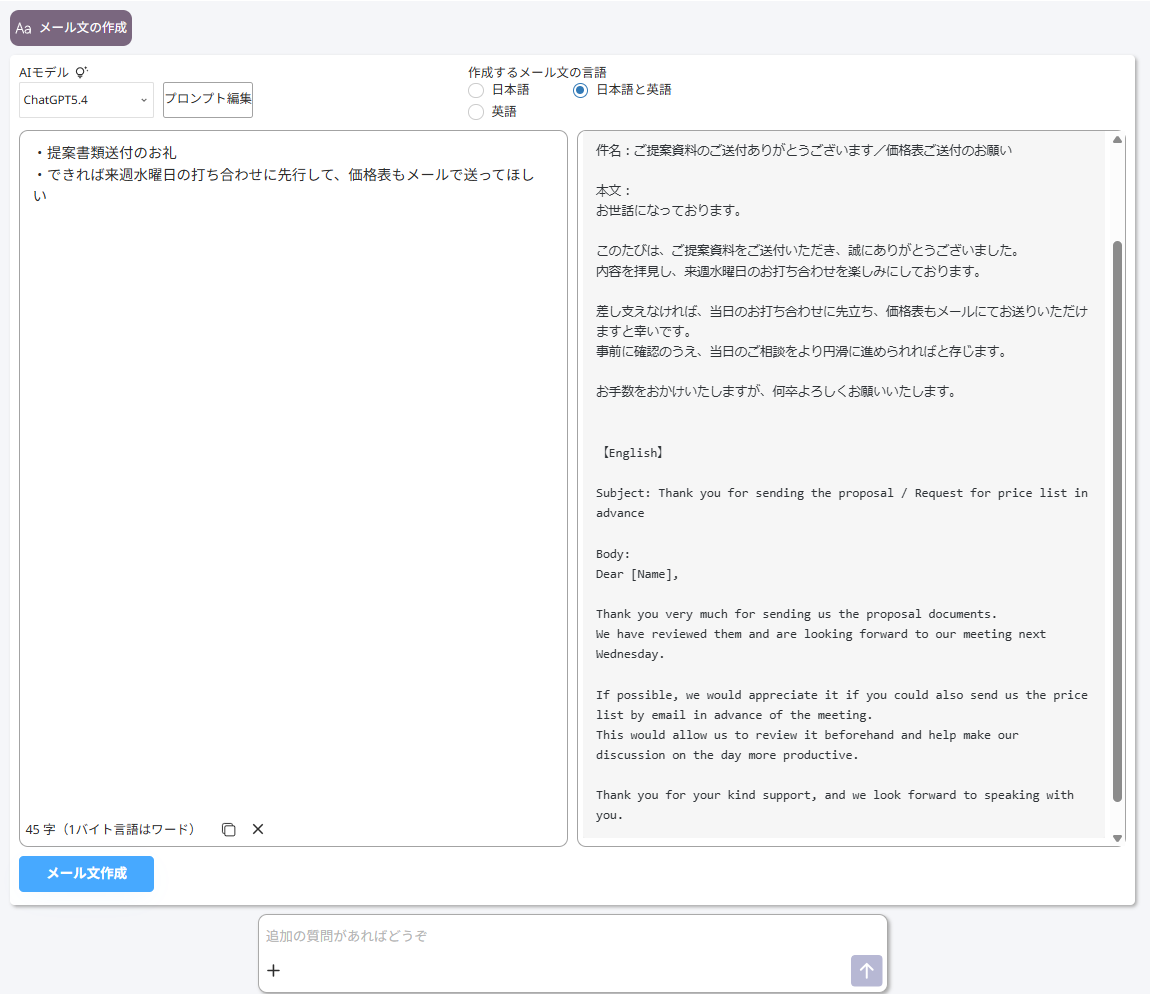Image resolution: width=1150 pixels, height=994 pixels.
Task: Click the プロンプト編集 button
Action: pyautogui.click(x=208, y=99)
